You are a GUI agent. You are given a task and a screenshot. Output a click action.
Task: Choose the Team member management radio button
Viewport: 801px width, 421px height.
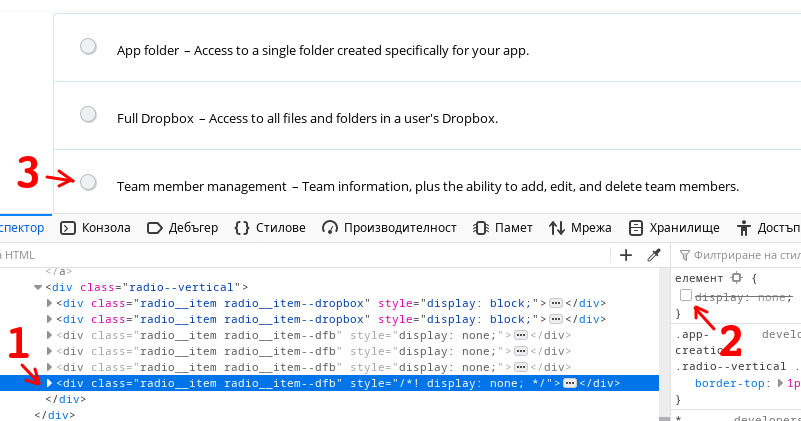[x=88, y=182]
